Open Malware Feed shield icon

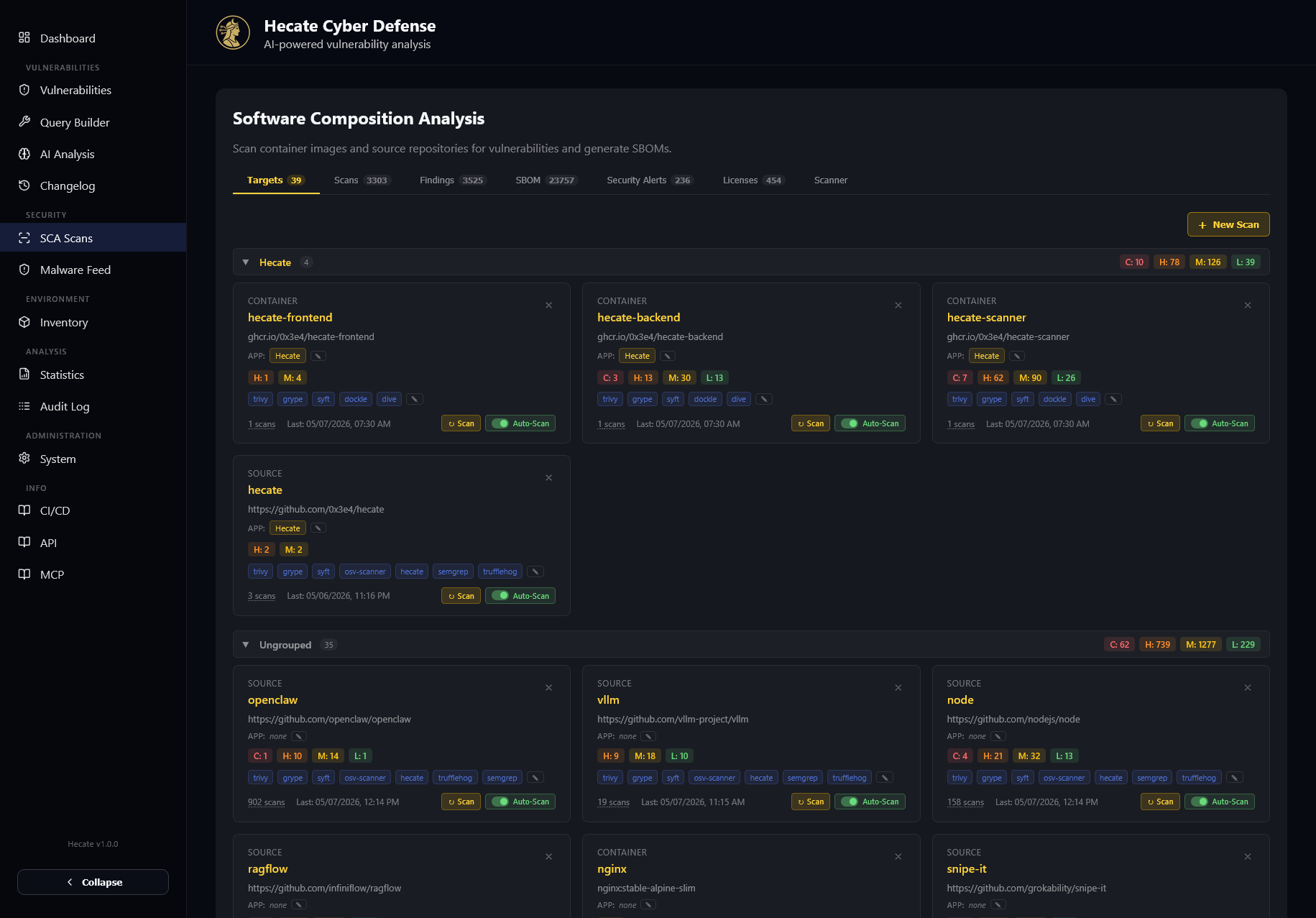coord(24,270)
